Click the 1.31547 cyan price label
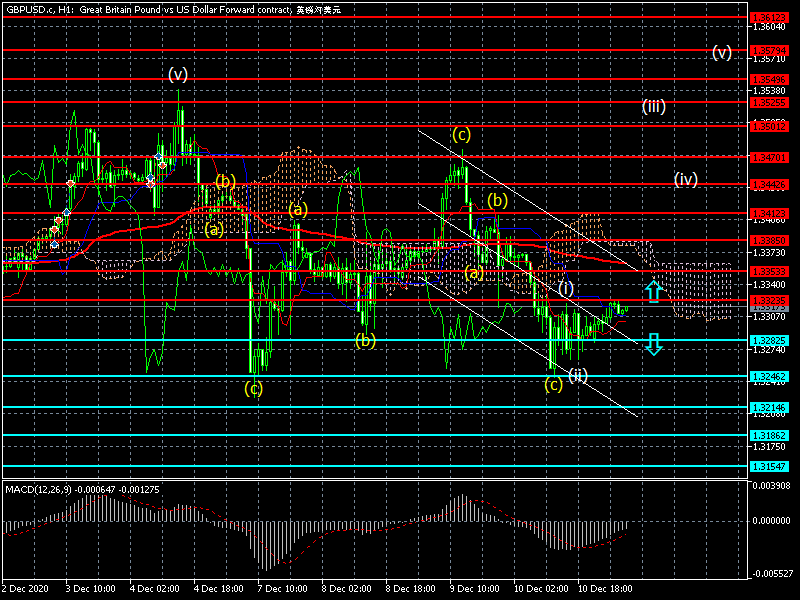 [769, 466]
